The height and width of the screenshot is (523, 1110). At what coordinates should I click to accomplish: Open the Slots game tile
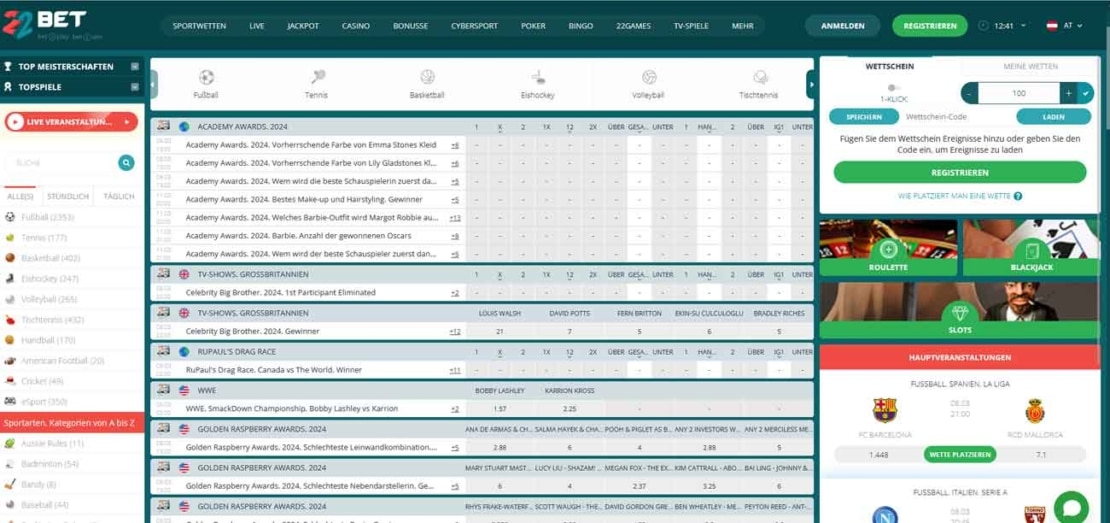click(960, 310)
